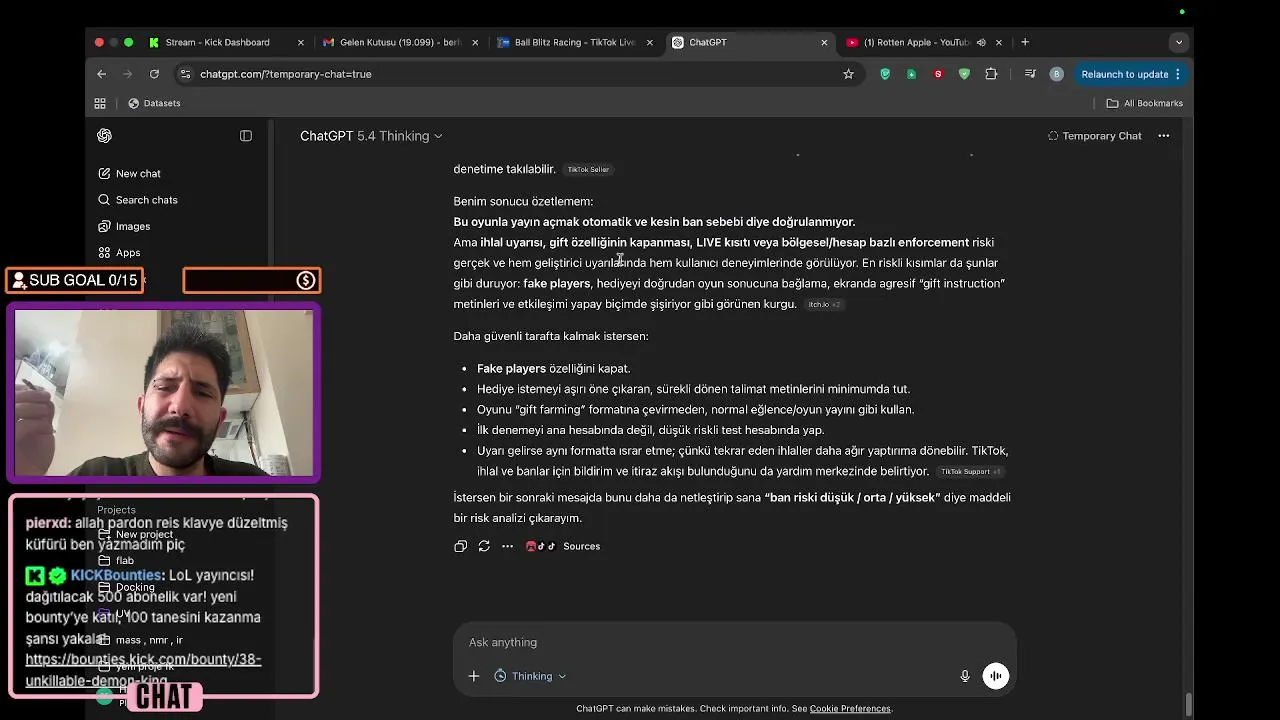Open the ChatGPT 5.4 Thinking model selector
Screen dimensions: 1280x720
pyautogui.click(x=371, y=136)
